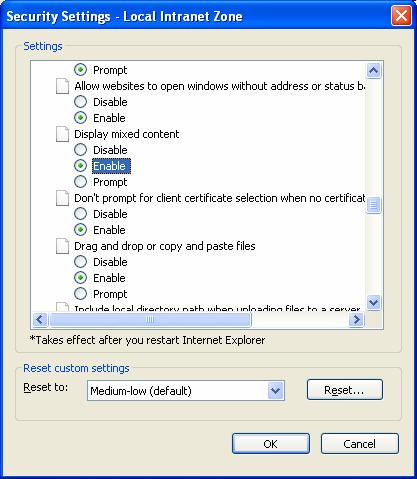Click the Cancel button
Image resolution: width=417 pixels, height=479 pixels.
[x=360, y=444]
